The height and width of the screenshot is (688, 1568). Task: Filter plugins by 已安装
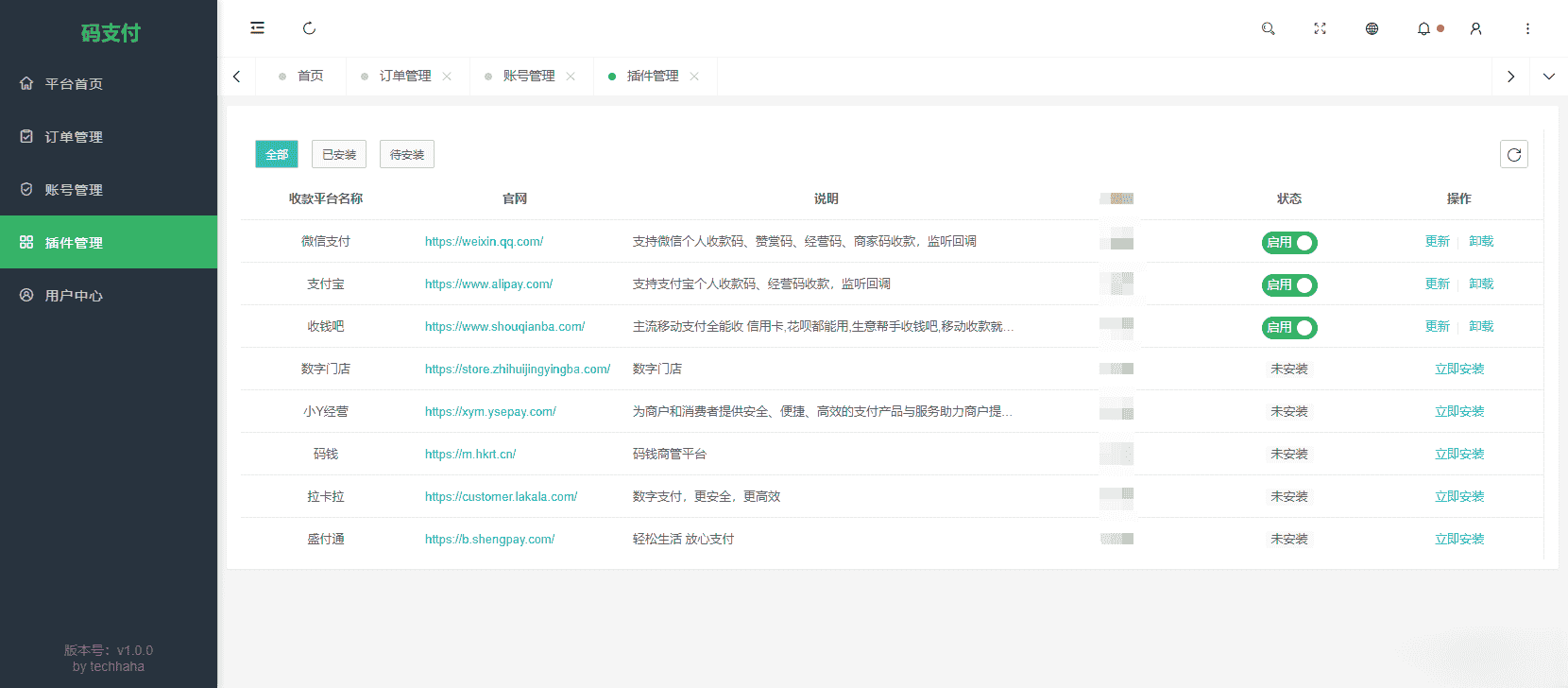coord(339,155)
